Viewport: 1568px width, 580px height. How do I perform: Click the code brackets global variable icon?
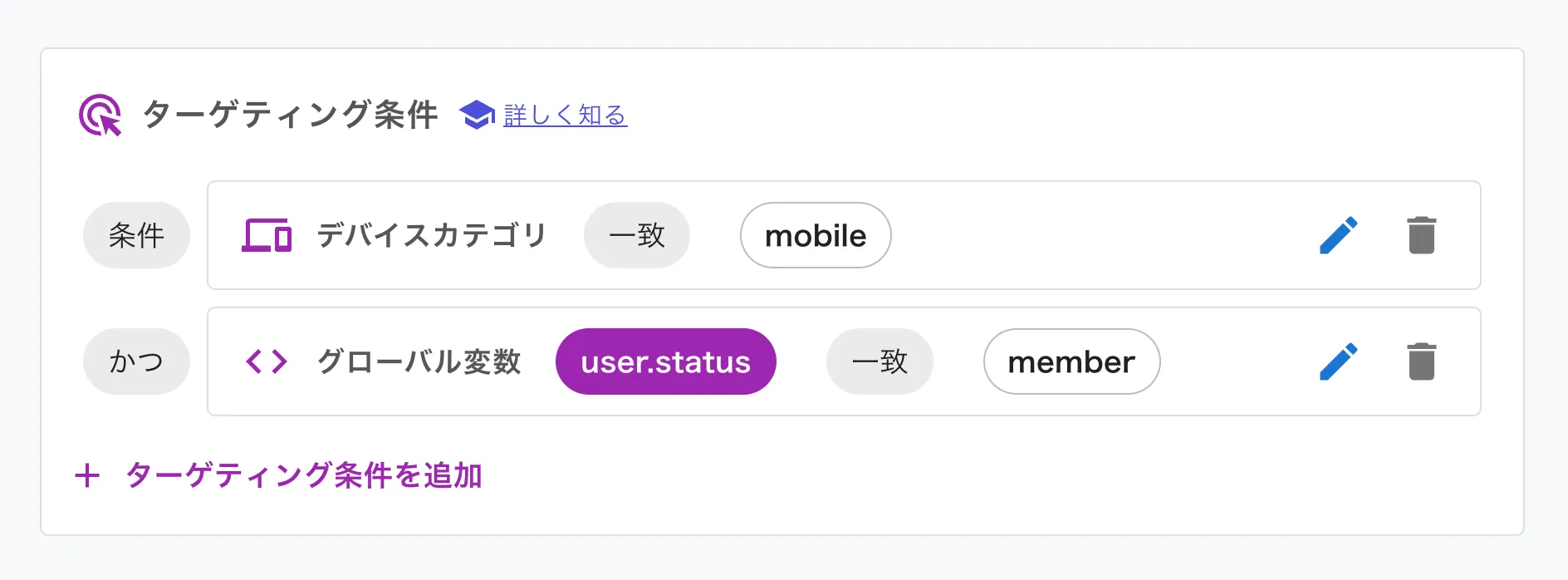tap(267, 361)
